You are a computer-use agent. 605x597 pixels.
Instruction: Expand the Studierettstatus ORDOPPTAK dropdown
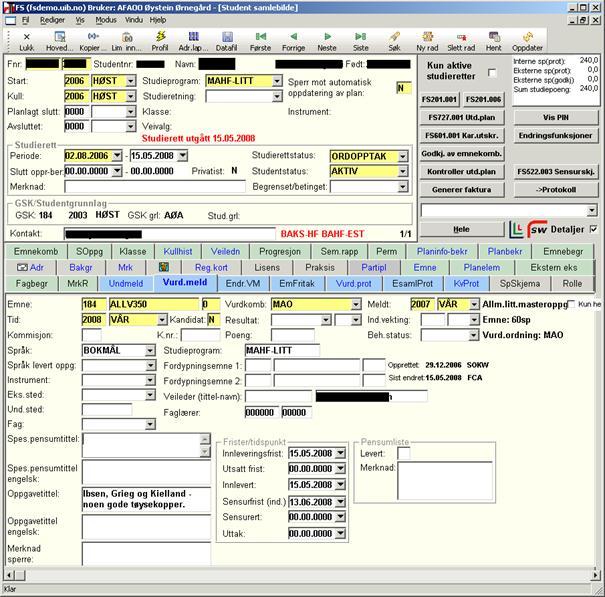403,156
